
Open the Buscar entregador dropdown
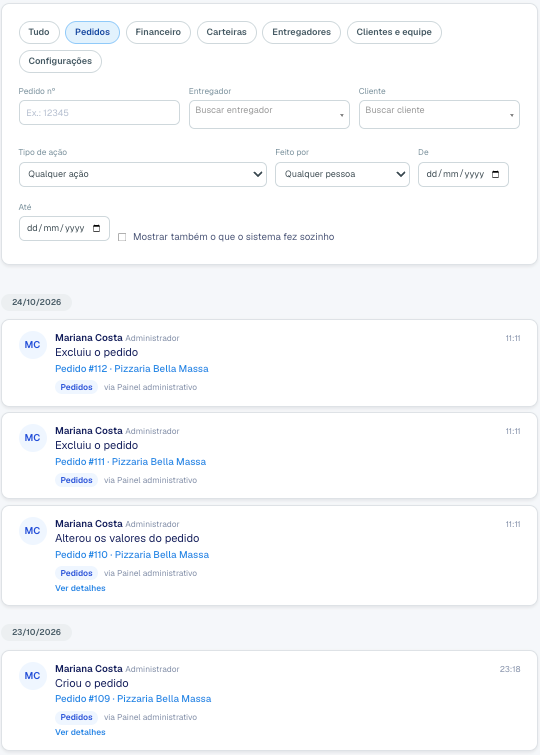click(269, 115)
